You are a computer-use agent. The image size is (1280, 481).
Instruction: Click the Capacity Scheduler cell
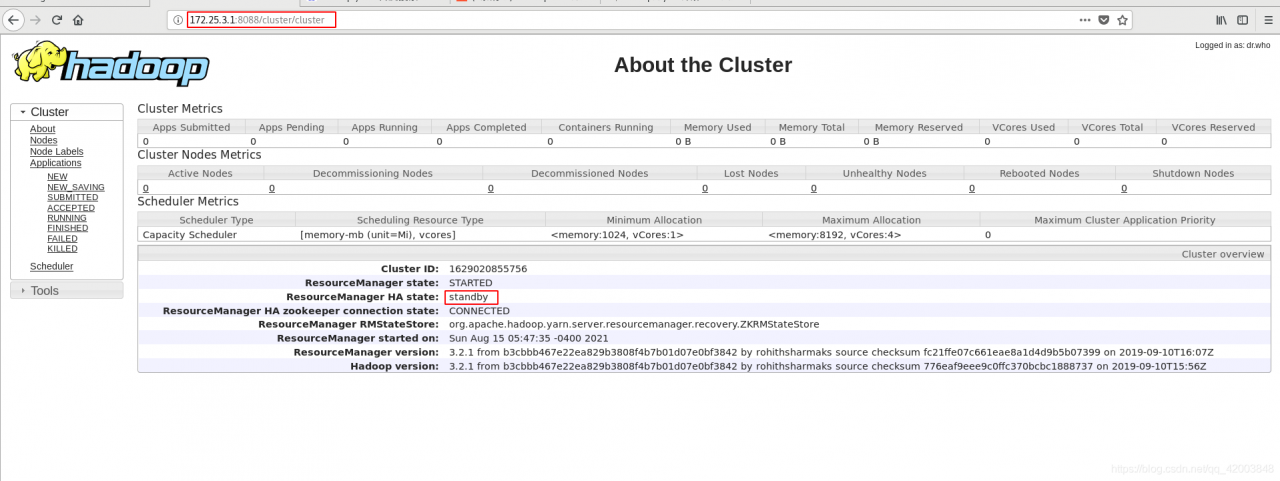[216, 235]
